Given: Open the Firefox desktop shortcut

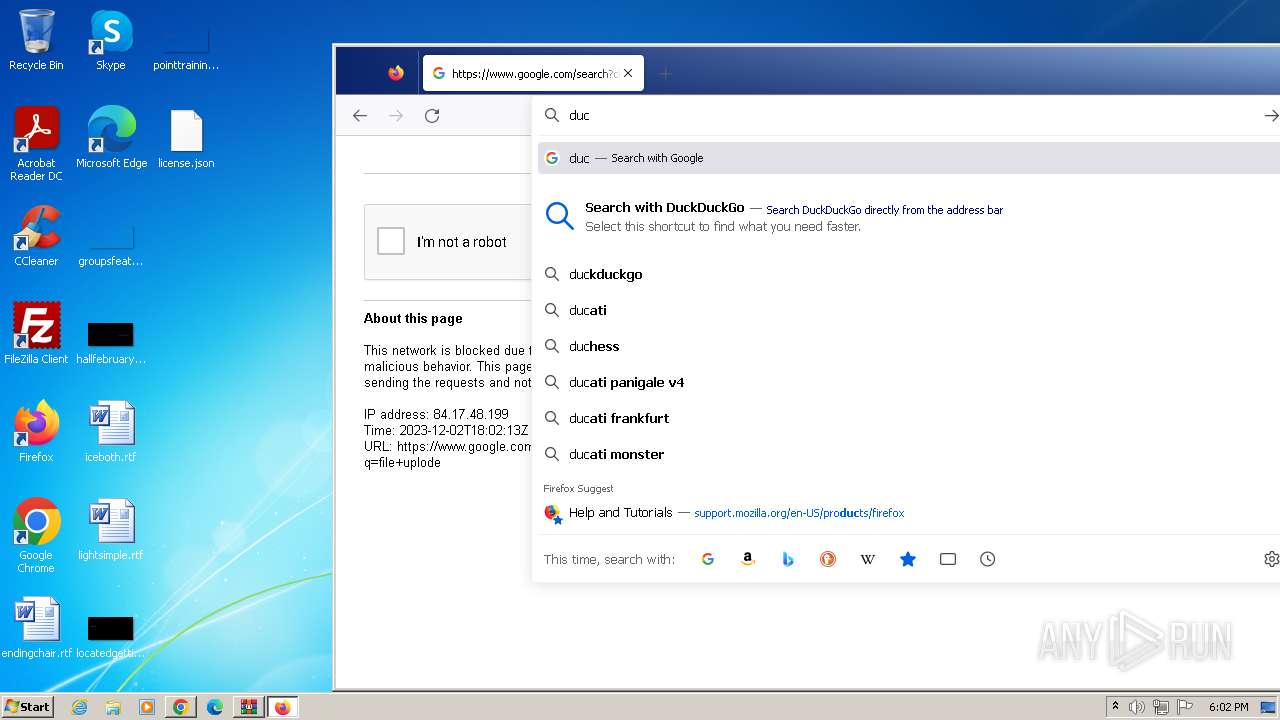Looking at the screenshot, I should tap(36, 432).
